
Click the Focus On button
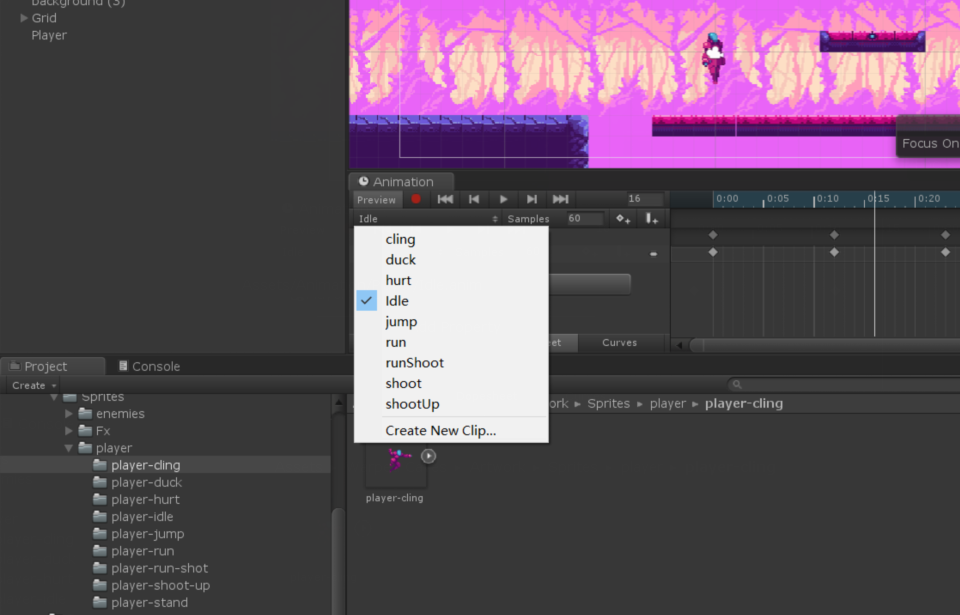pyautogui.click(x=931, y=143)
